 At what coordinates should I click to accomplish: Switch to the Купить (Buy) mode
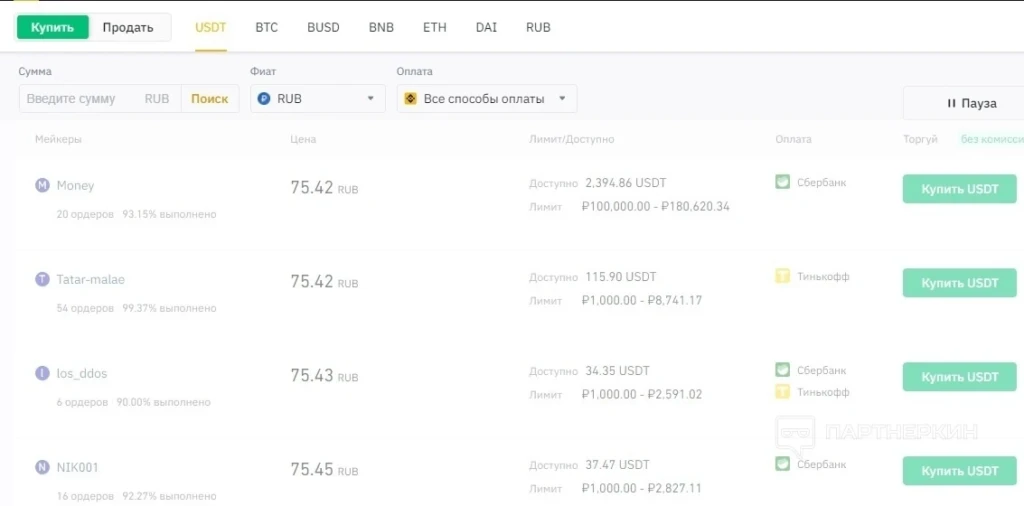click(53, 27)
